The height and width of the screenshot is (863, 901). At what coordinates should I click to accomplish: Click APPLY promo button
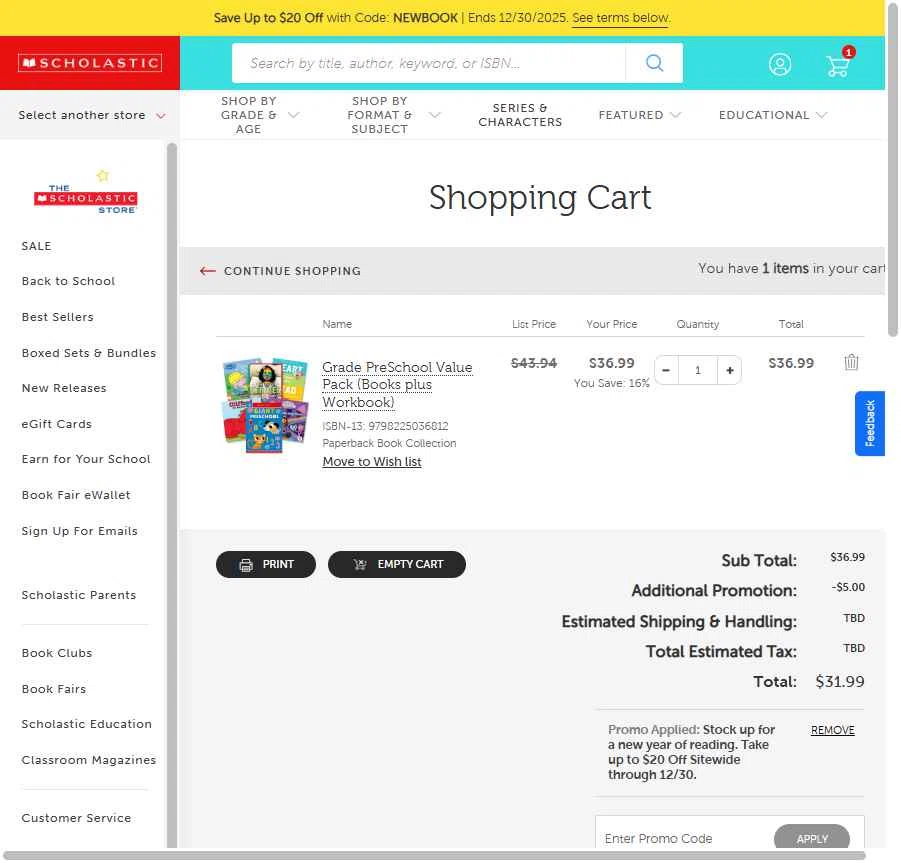[811, 838]
